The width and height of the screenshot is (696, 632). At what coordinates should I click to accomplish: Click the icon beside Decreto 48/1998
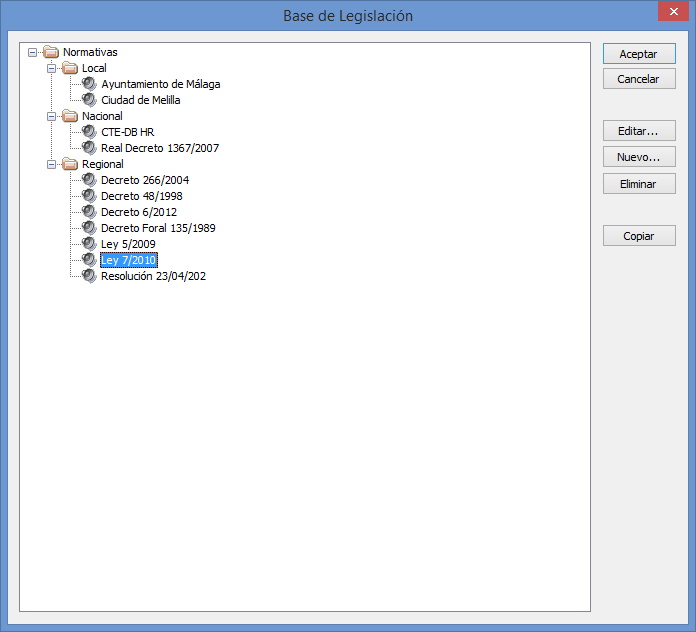pos(89,196)
